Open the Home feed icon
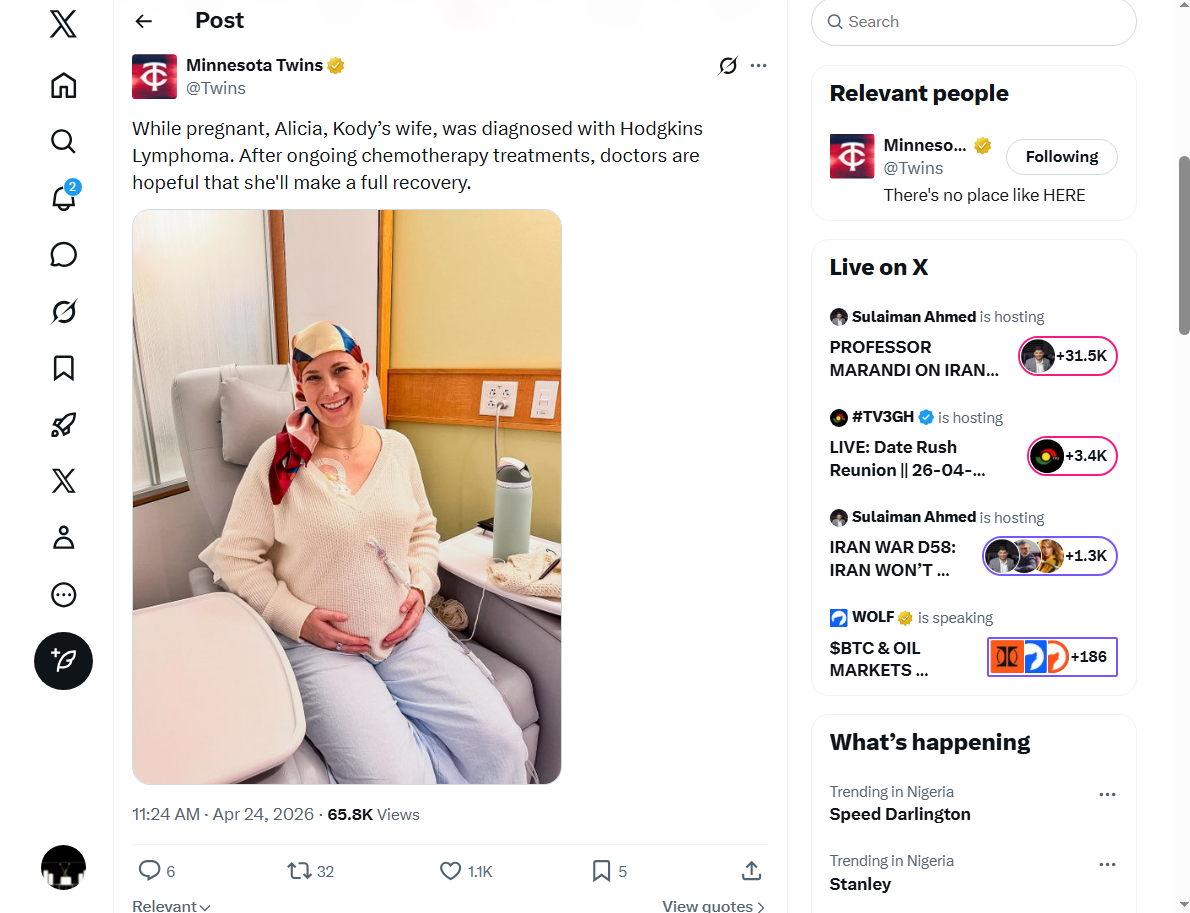This screenshot has height=913, width=1190. point(63,86)
